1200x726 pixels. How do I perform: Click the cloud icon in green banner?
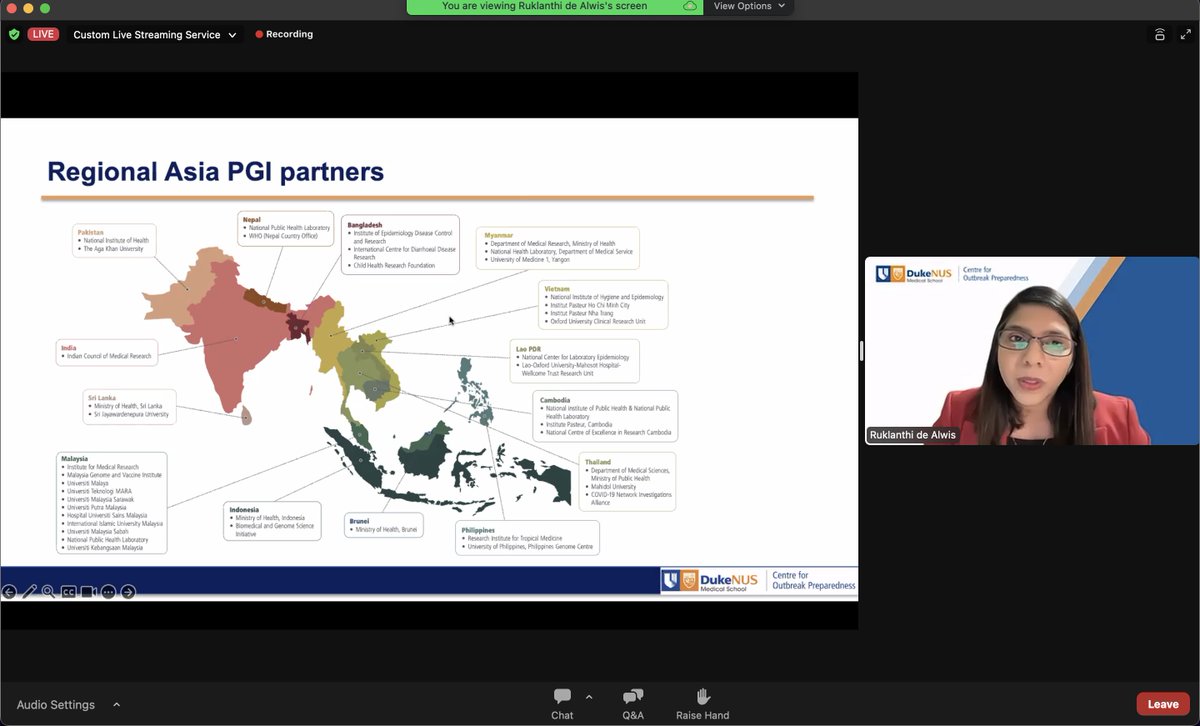tap(690, 6)
